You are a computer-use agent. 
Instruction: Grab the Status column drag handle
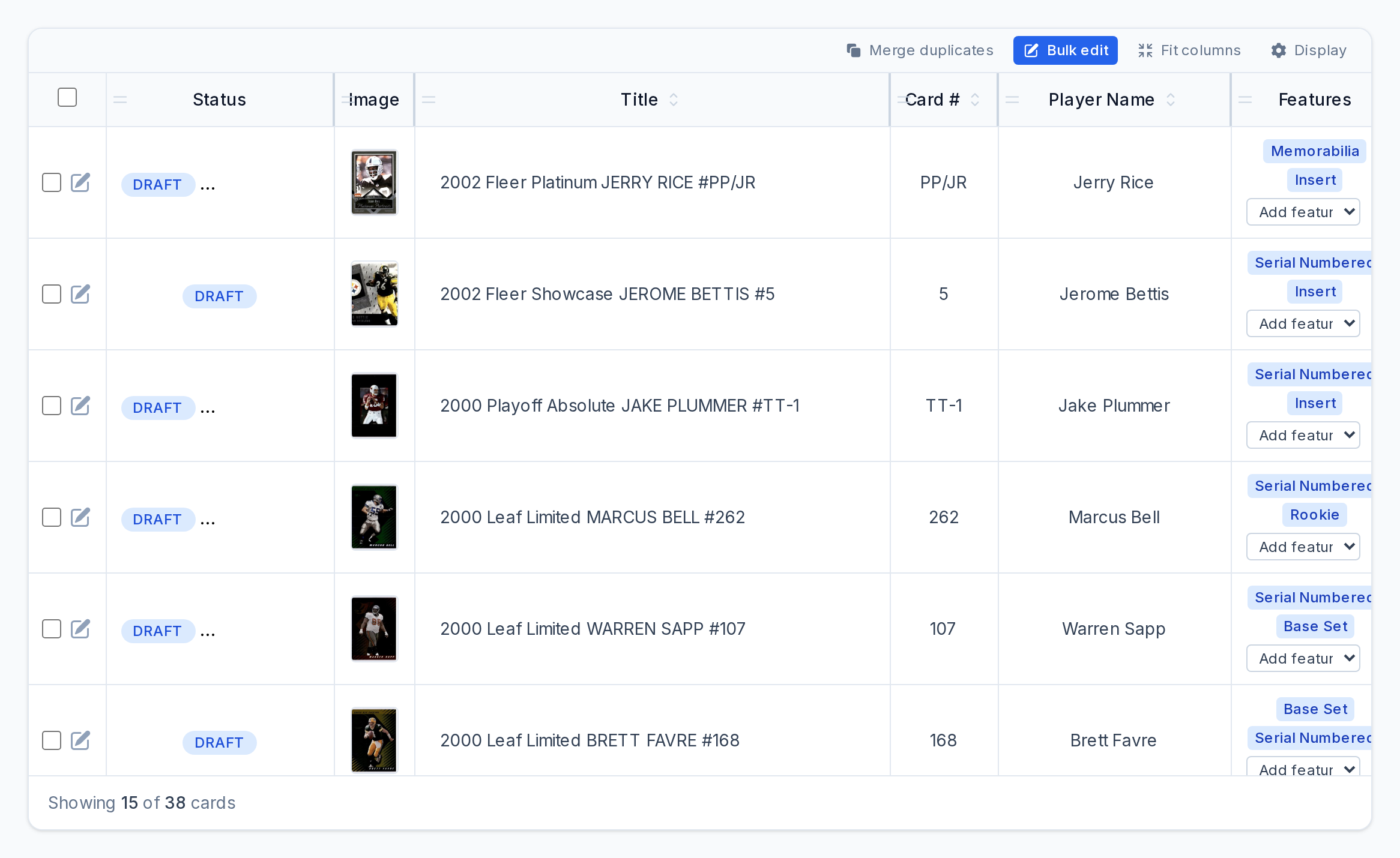pos(120,100)
